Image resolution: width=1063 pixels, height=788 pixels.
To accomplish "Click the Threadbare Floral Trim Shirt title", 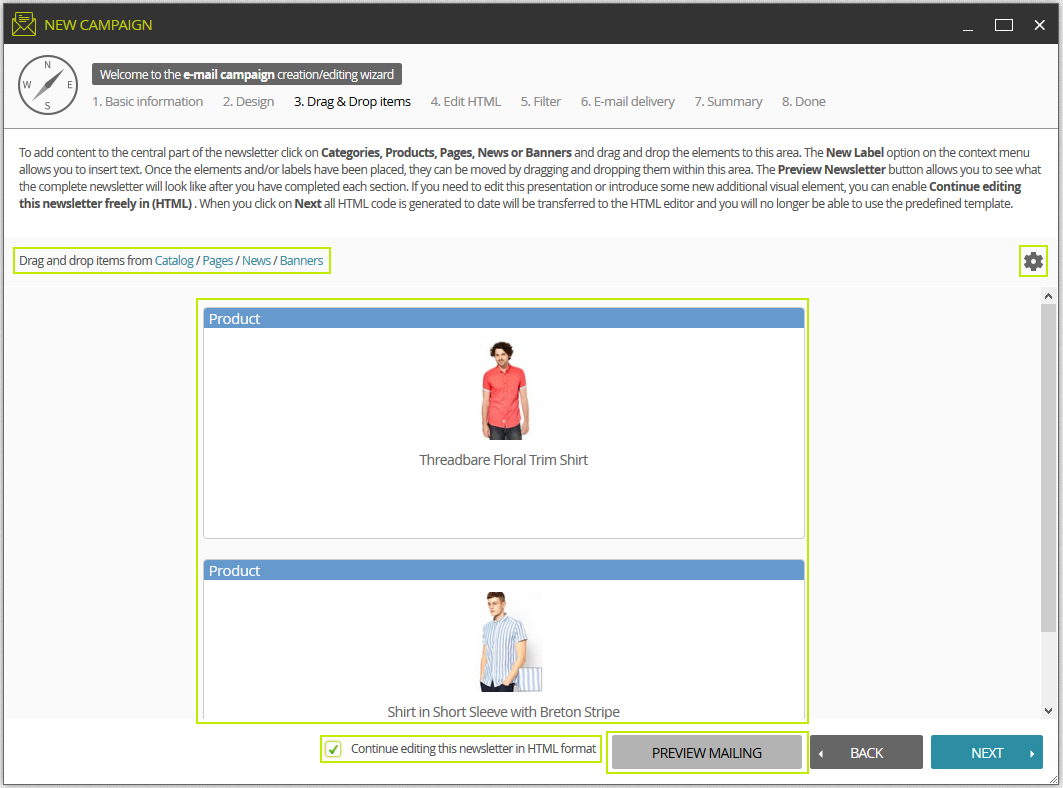I will pyautogui.click(x=504, y=460).
